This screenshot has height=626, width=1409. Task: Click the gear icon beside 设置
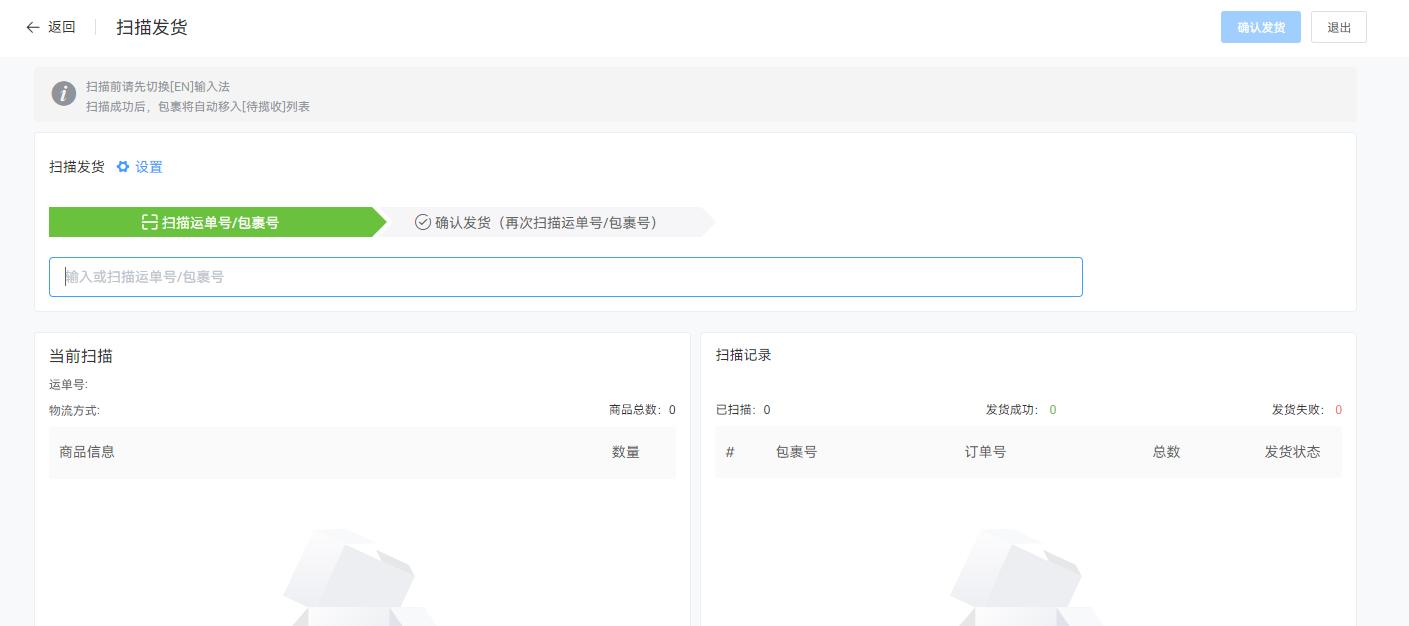click(x=123, y=167)
